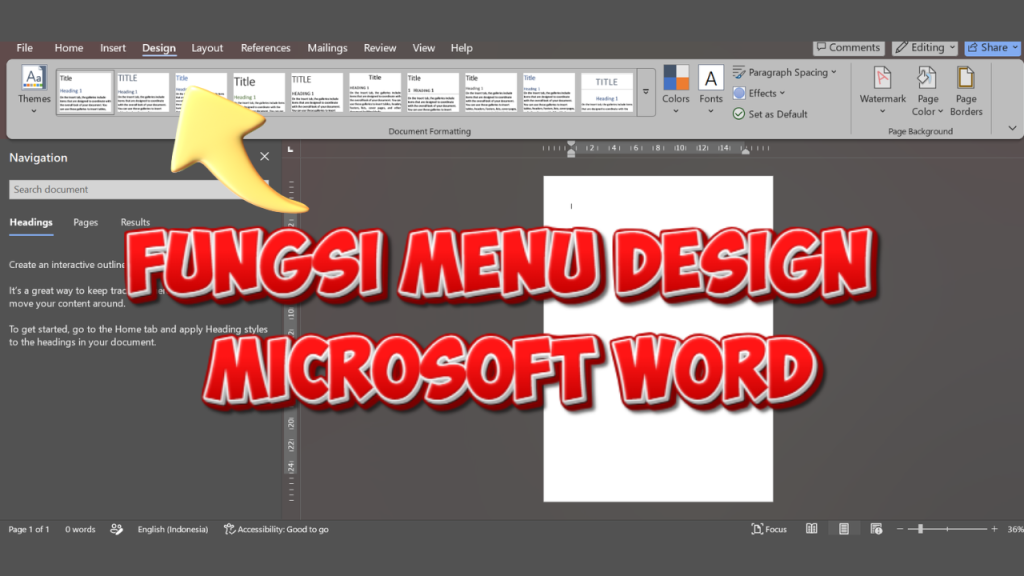Switch to Web Layout view
1024x576 pixels.
click(x=876, y=529)
